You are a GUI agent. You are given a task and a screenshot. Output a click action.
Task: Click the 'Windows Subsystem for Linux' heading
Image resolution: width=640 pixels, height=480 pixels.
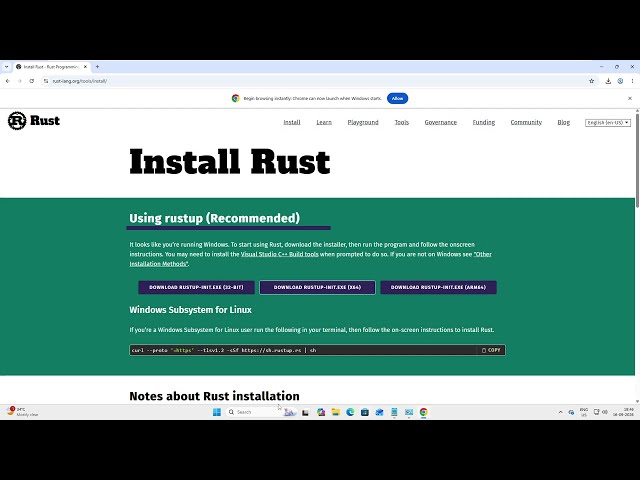[191, 310]
